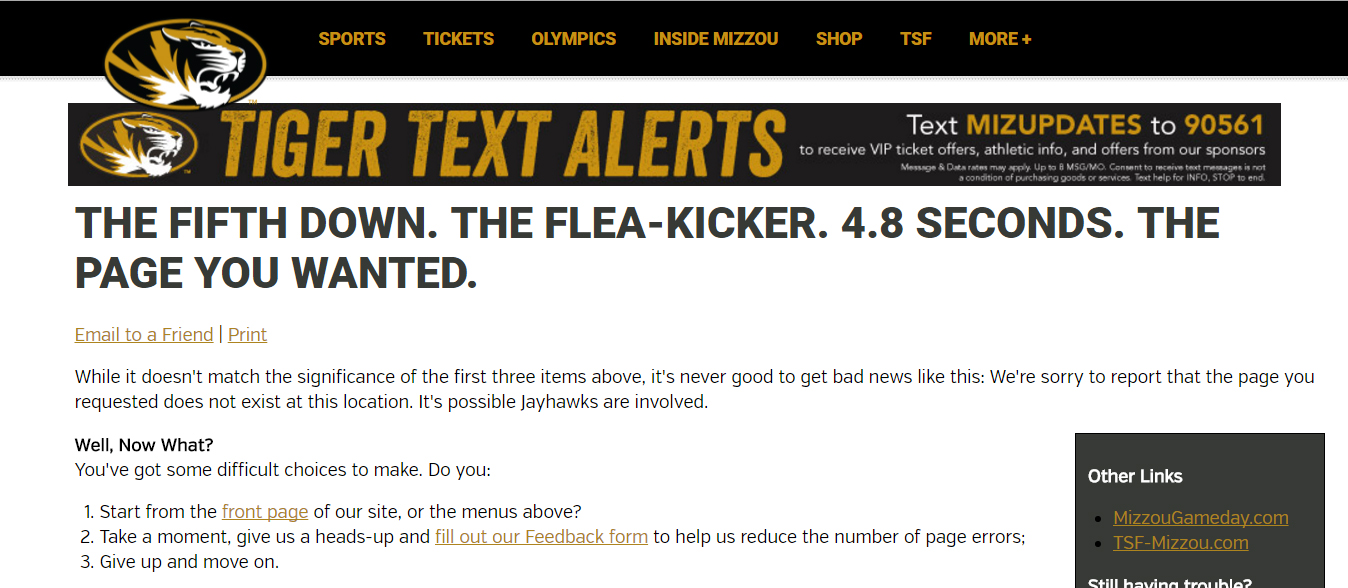Open the SHOP navigation item
Image resolution: width=1348 pixels, height=588 pixels.
839,39
